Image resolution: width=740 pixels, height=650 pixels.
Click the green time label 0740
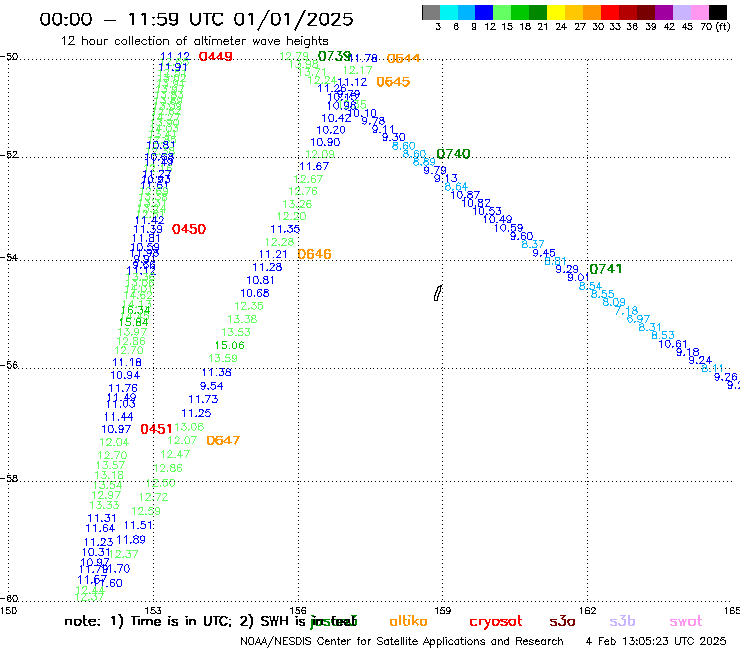453,154
